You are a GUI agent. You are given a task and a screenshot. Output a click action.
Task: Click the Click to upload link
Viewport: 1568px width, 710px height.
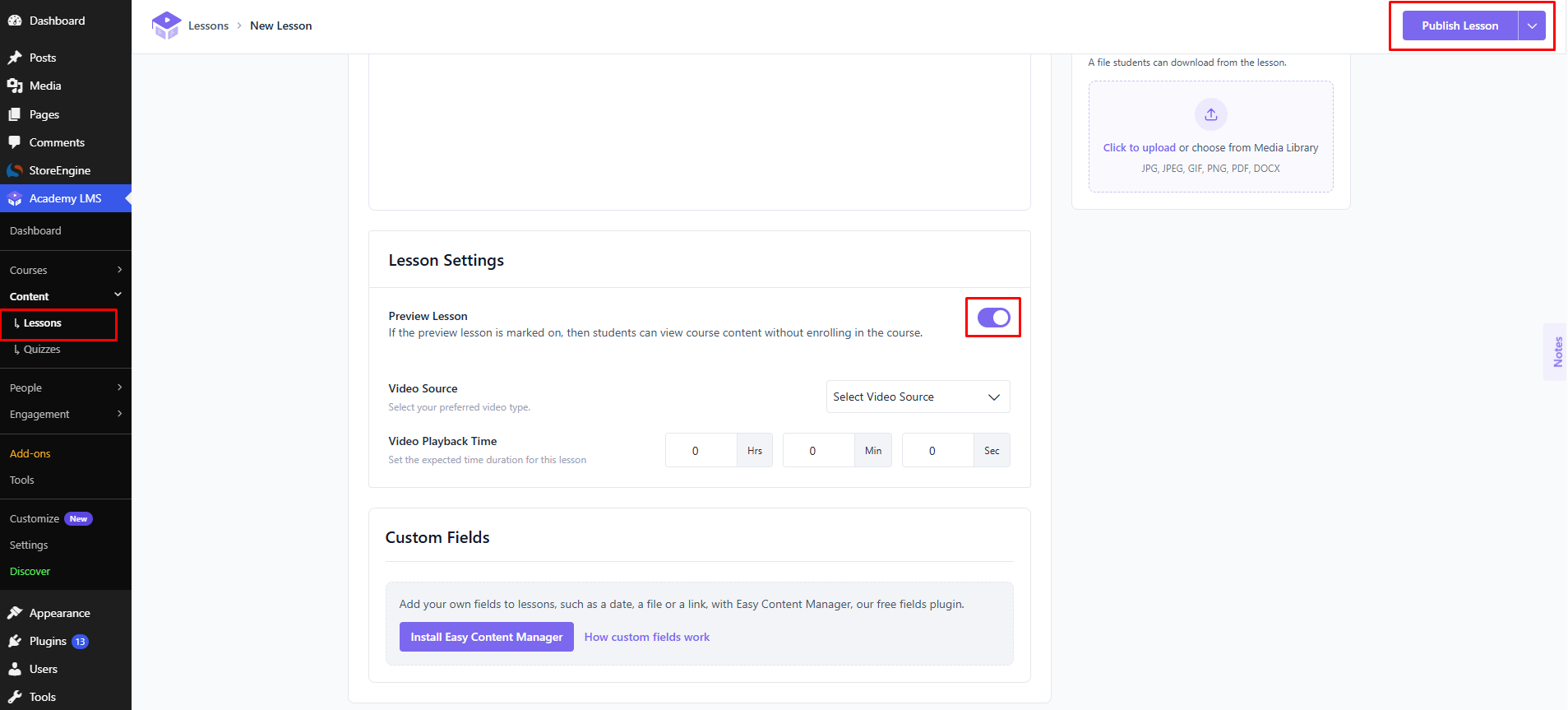(x=1139, y=148)
